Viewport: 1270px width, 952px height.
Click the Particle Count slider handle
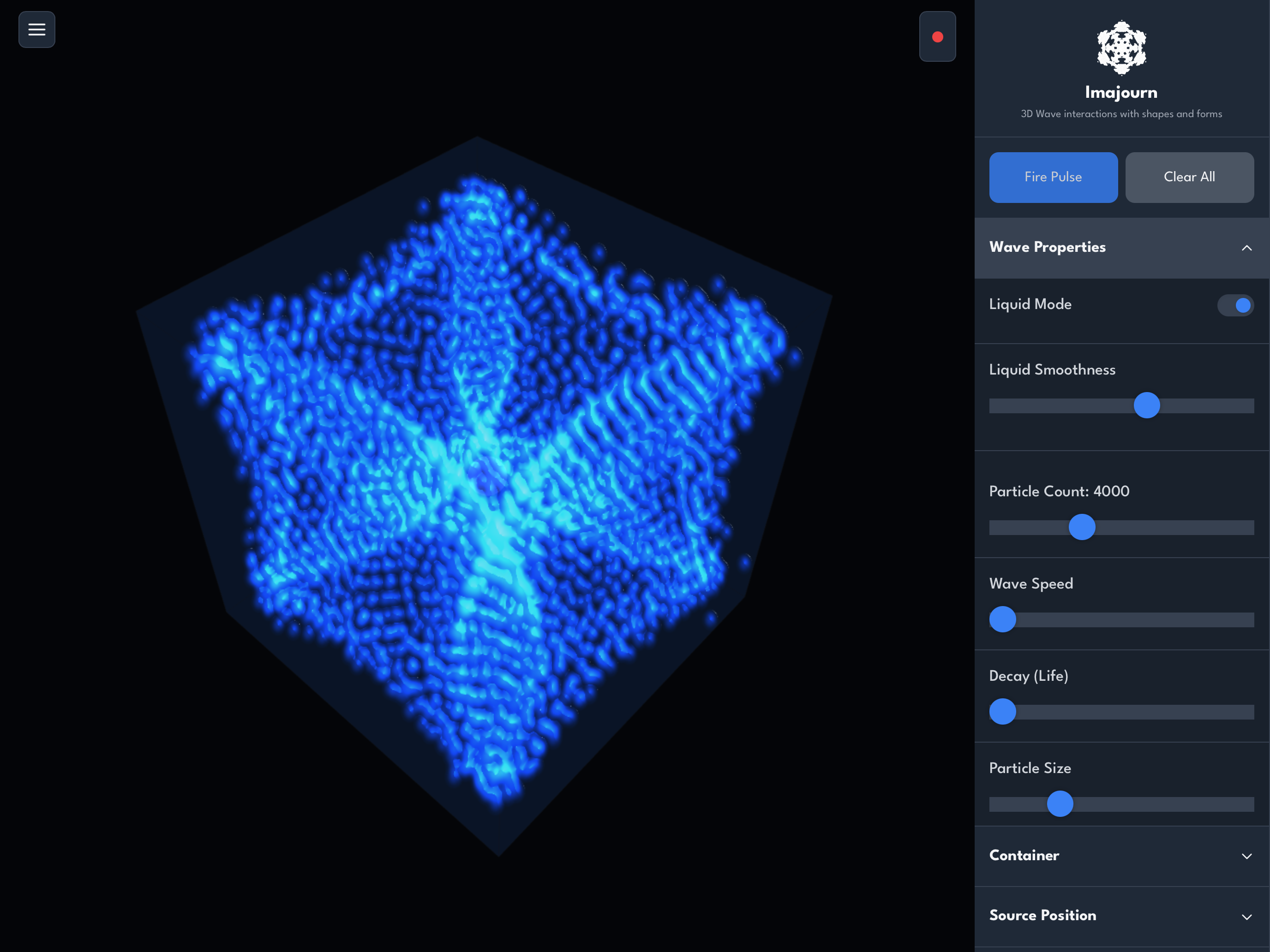pos(1082,527)
